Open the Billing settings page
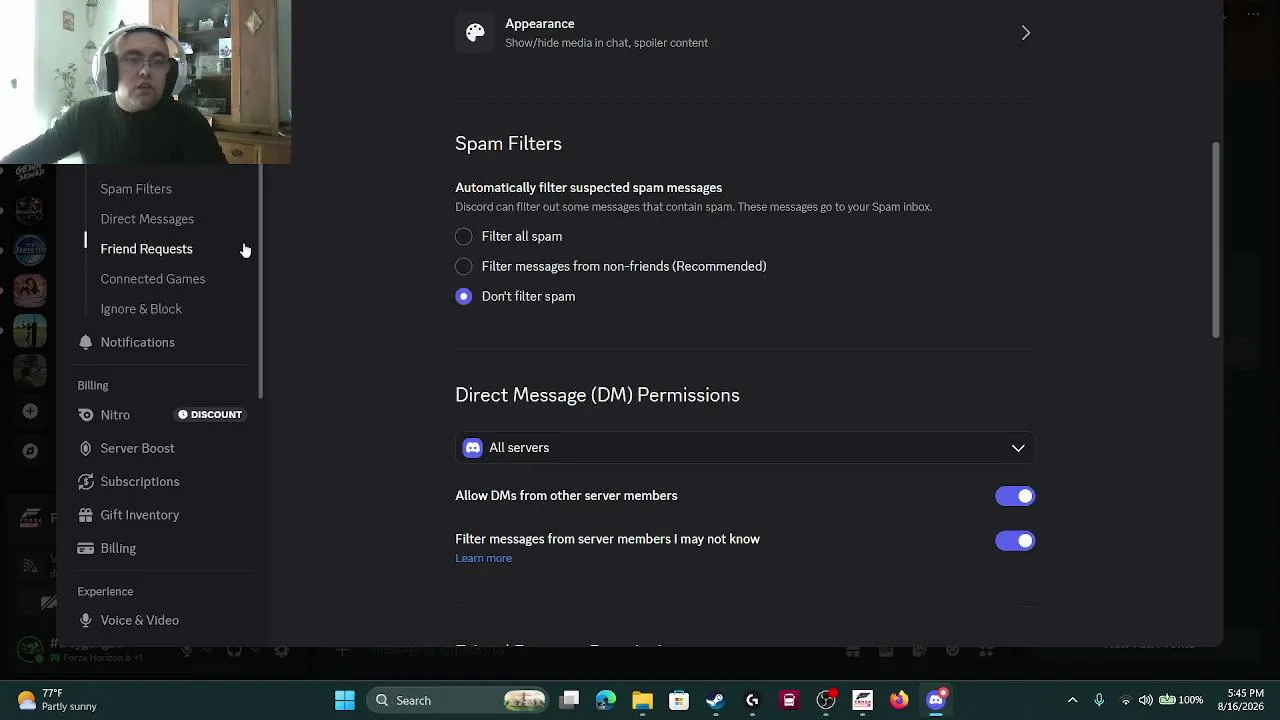Image resolution: width=1280 pixels, height=720 pixels. (118, 548)
